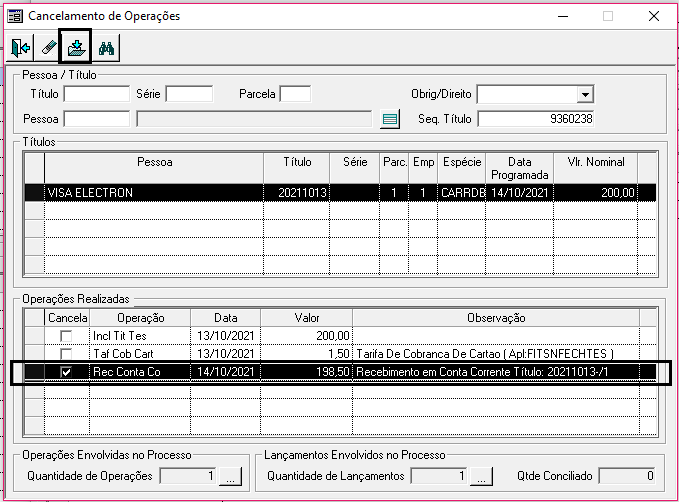Image resolution: width=679 pixels, height=502 pixels.
Task: Click value 1,50 in operations grid
Action: (307, 354)
